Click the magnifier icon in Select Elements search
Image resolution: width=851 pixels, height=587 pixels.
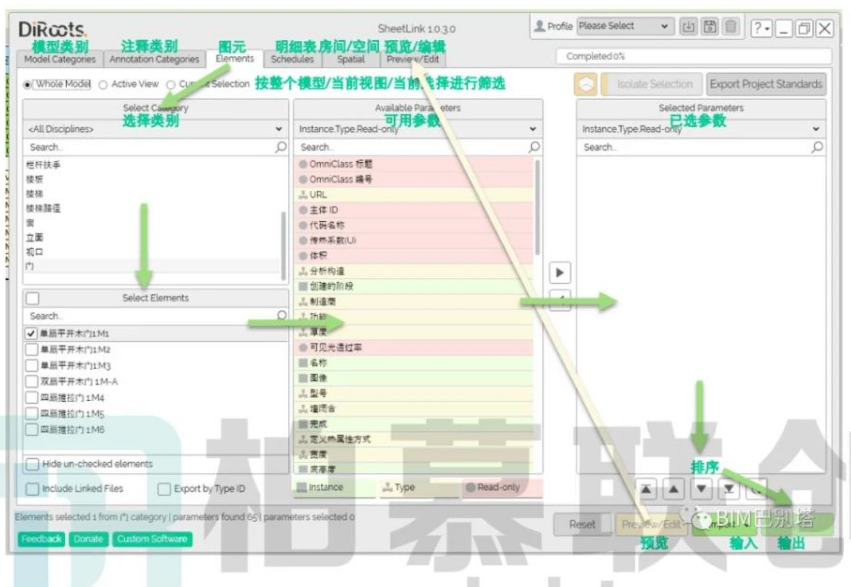tap(282, 315)
